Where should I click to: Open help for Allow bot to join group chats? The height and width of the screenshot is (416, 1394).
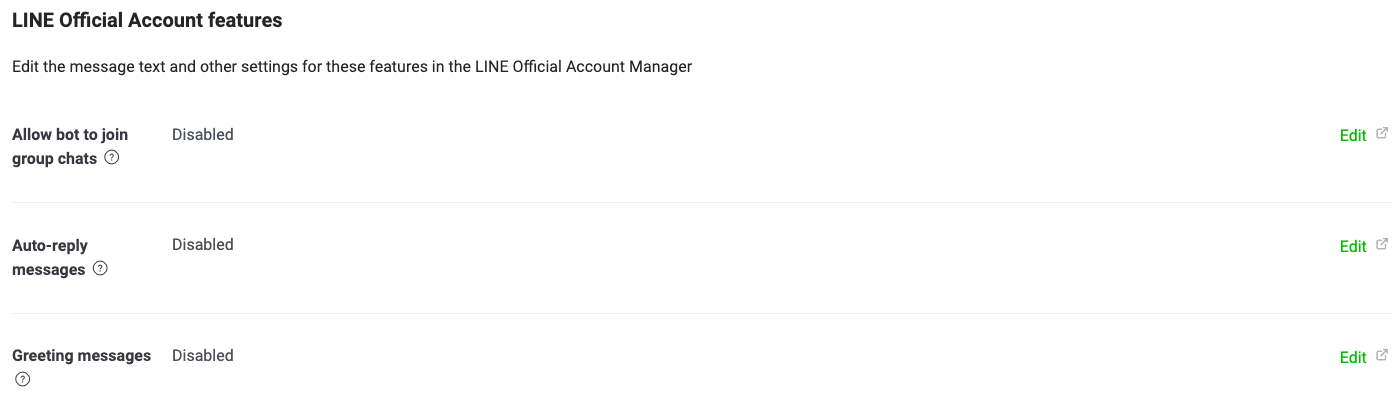112,158
